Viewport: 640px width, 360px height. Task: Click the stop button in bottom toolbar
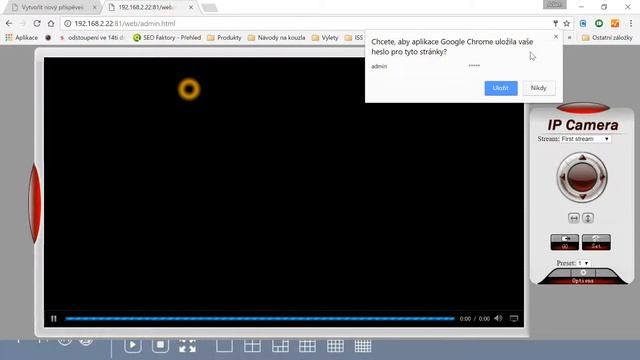coord(160,345)
